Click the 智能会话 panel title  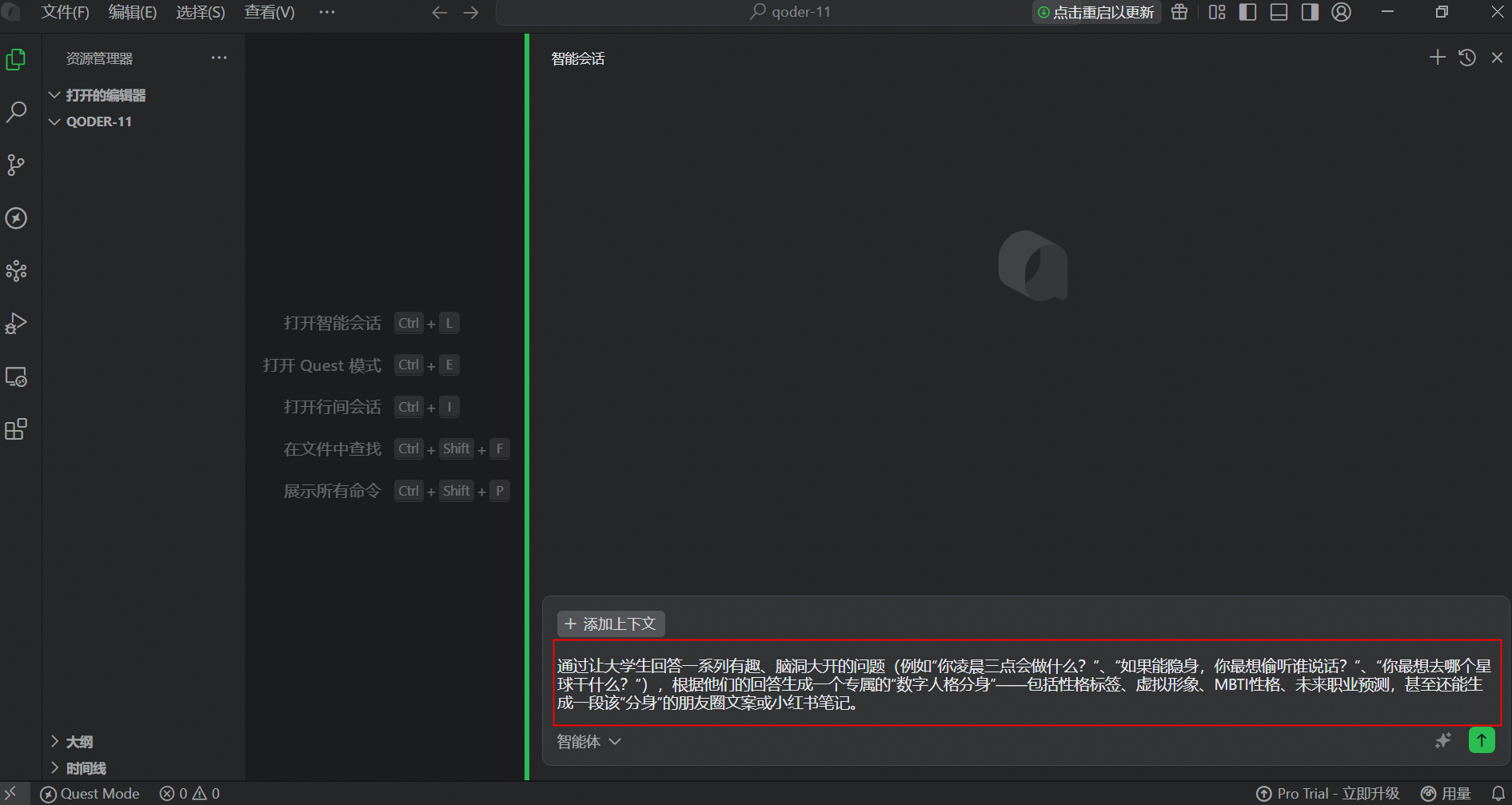[578, 58]
